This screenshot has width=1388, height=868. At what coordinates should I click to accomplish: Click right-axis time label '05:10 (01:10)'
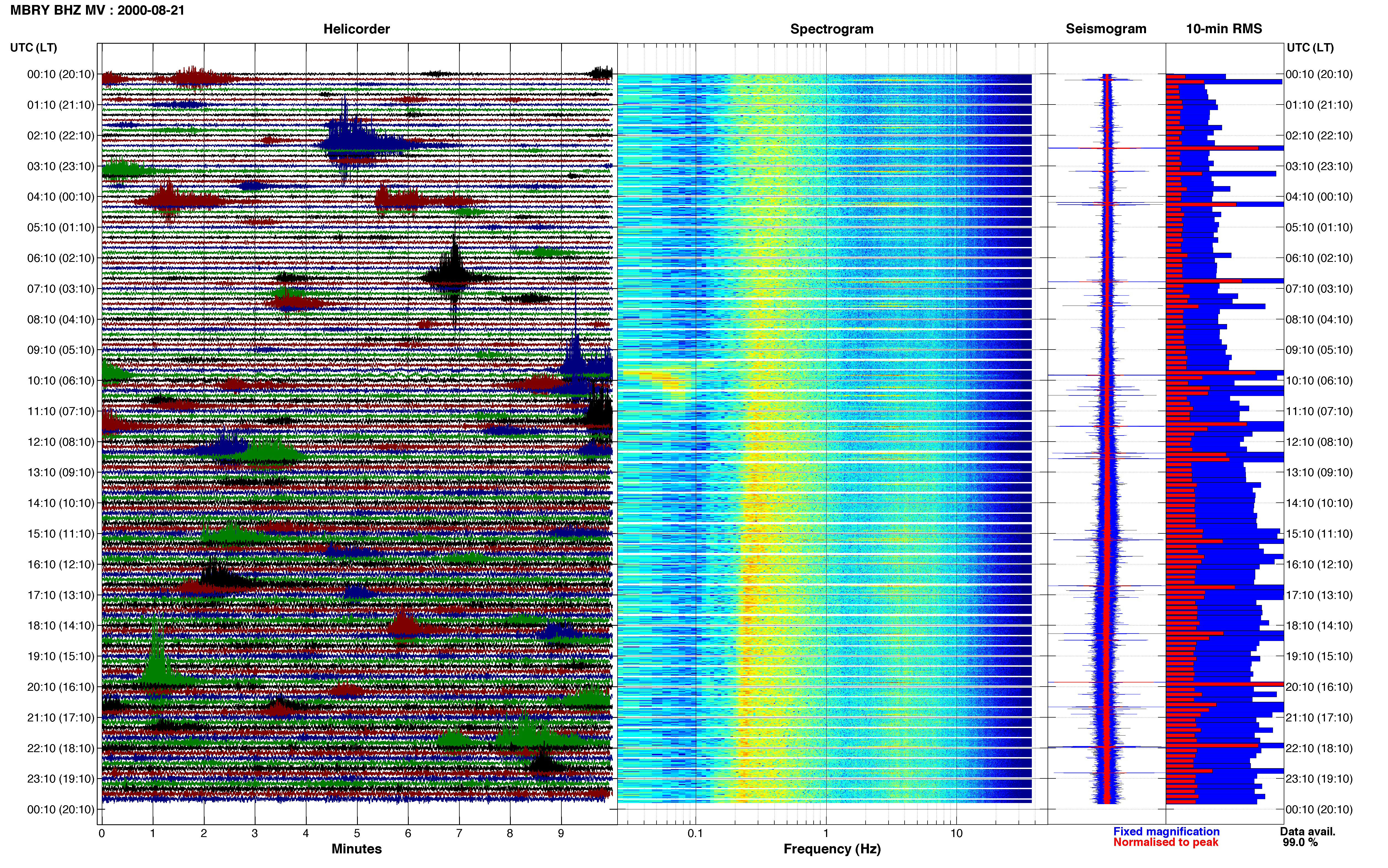coord(1319,227)
